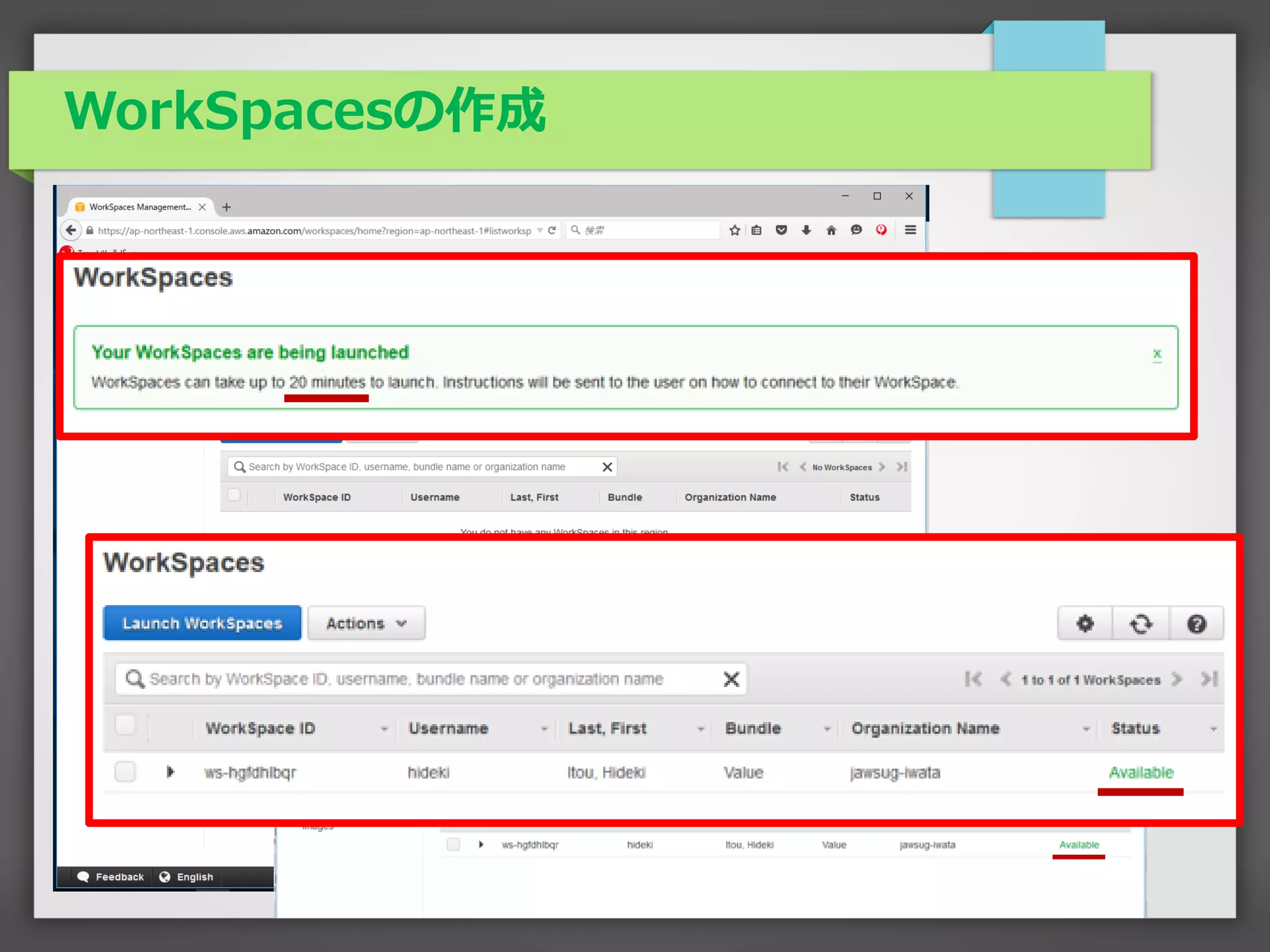Click the Launch WorkSpaces button
Viewport: 1270px width, 952px height.
click(x=202, y=623)
